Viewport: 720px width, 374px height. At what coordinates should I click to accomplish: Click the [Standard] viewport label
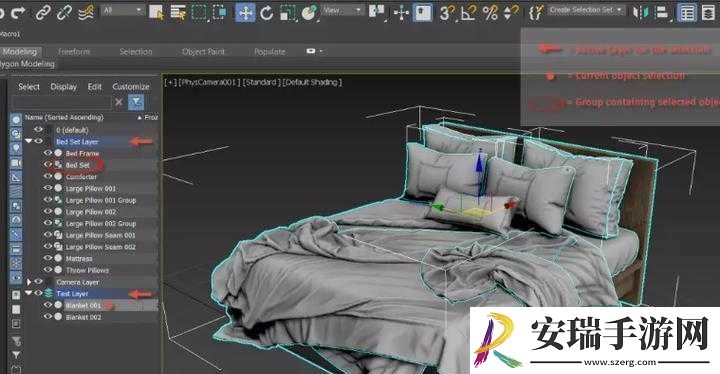tap(260, 82)
